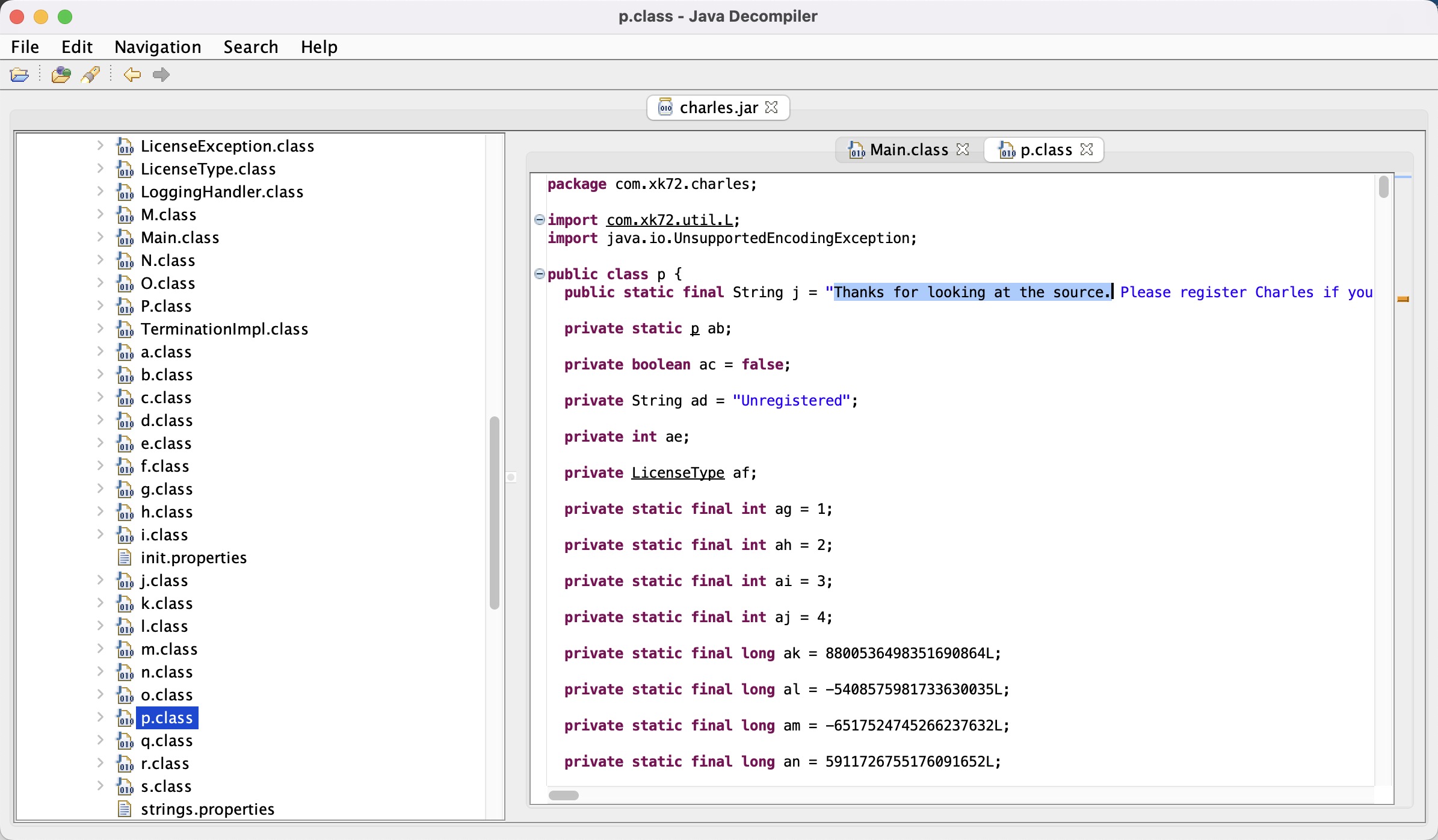This screenshot has width=1438, height=840.
Task: Go forward with the right arrow icon
Action: 161,75
